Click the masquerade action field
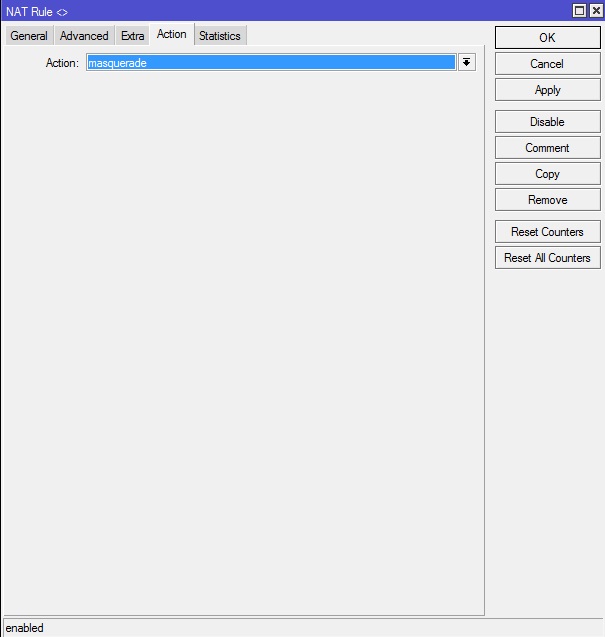 (x=271, y=63)
